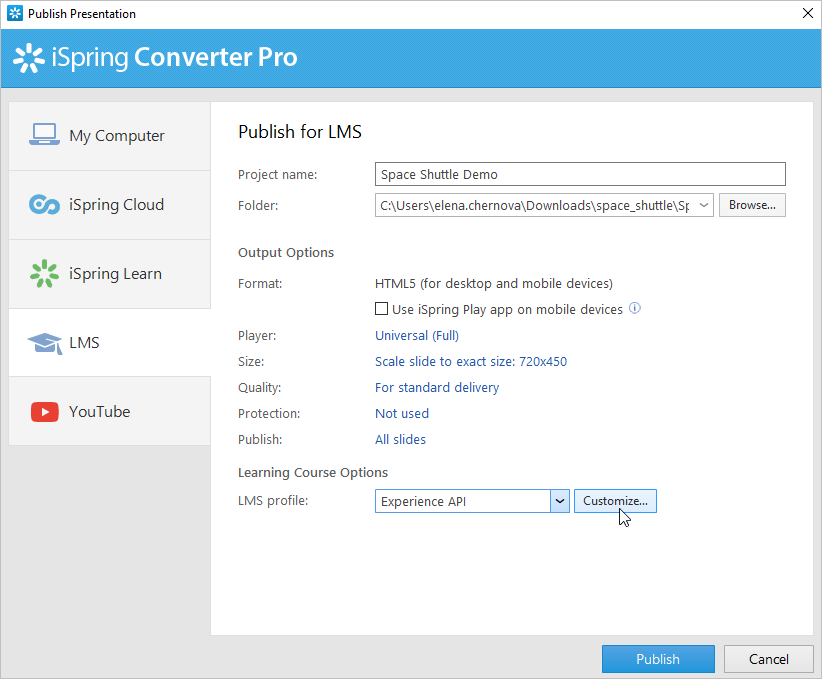Click the red YouTube play icon
This screenshot has width=822, height=679.
[x=45, y=412]
